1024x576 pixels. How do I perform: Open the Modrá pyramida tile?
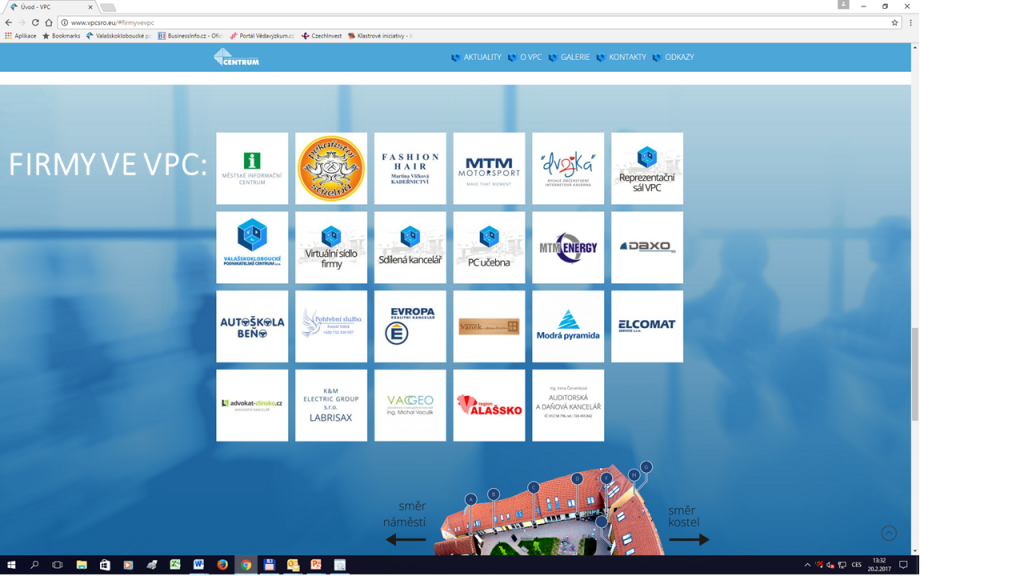click(568, 327)
